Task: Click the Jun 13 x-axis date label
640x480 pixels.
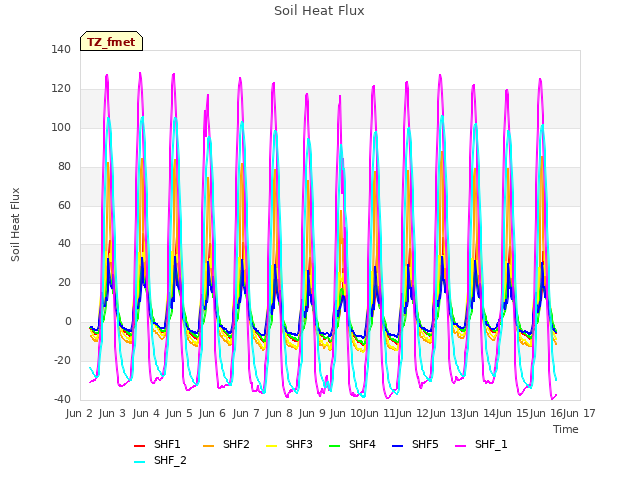Action: [x=446, y=413]
